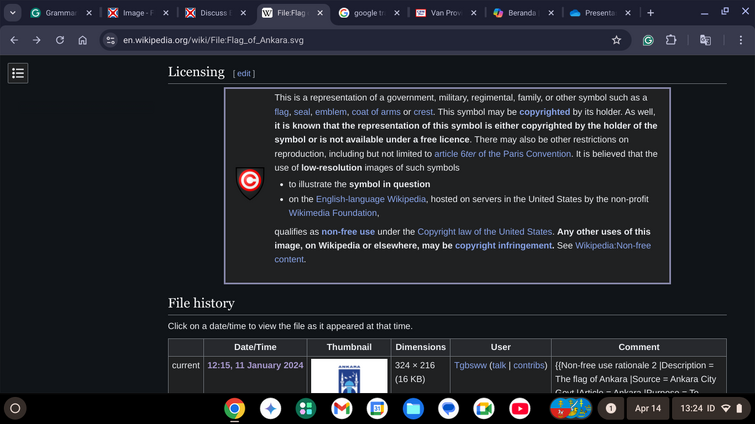
Task: Reload the Wikipedia page
Action: 60,40
